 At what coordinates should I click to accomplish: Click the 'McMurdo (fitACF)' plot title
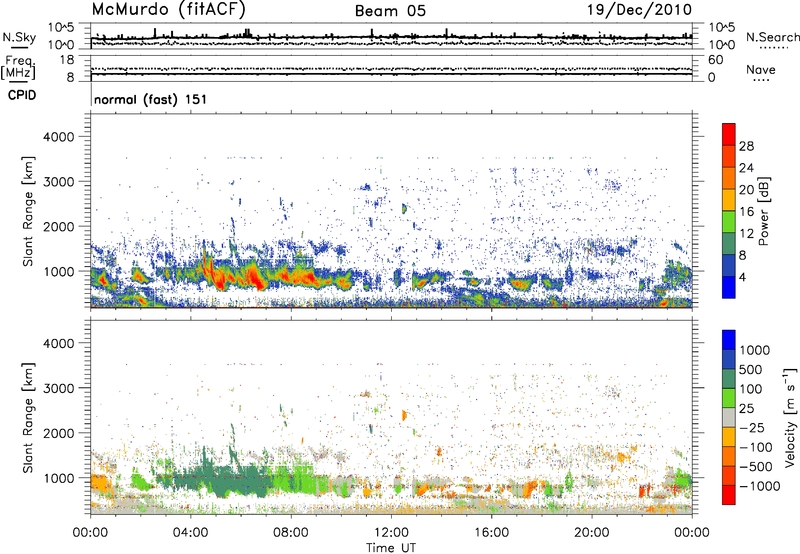coord(168,9)
